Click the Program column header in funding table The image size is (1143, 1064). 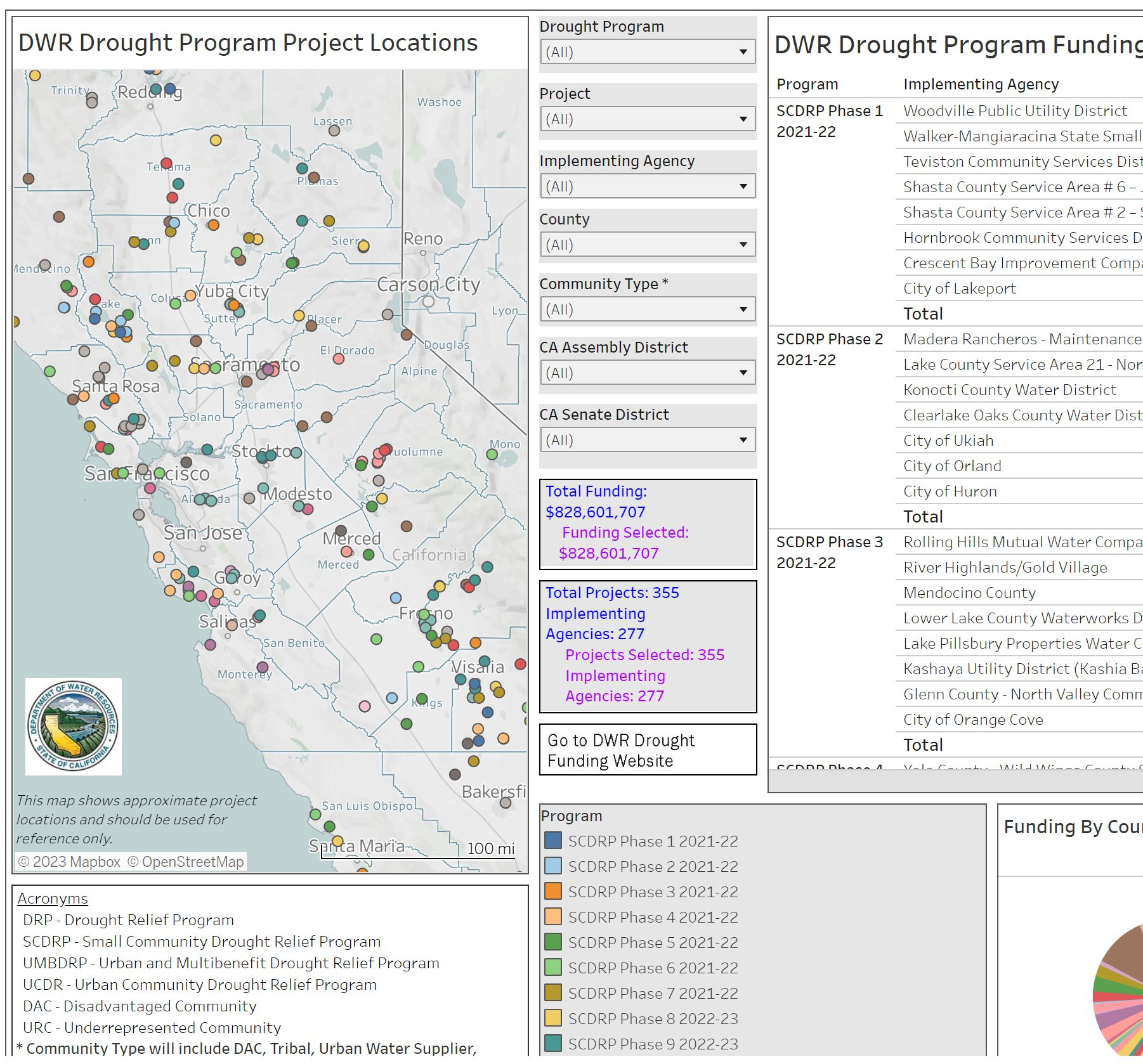tap(807, 84)
